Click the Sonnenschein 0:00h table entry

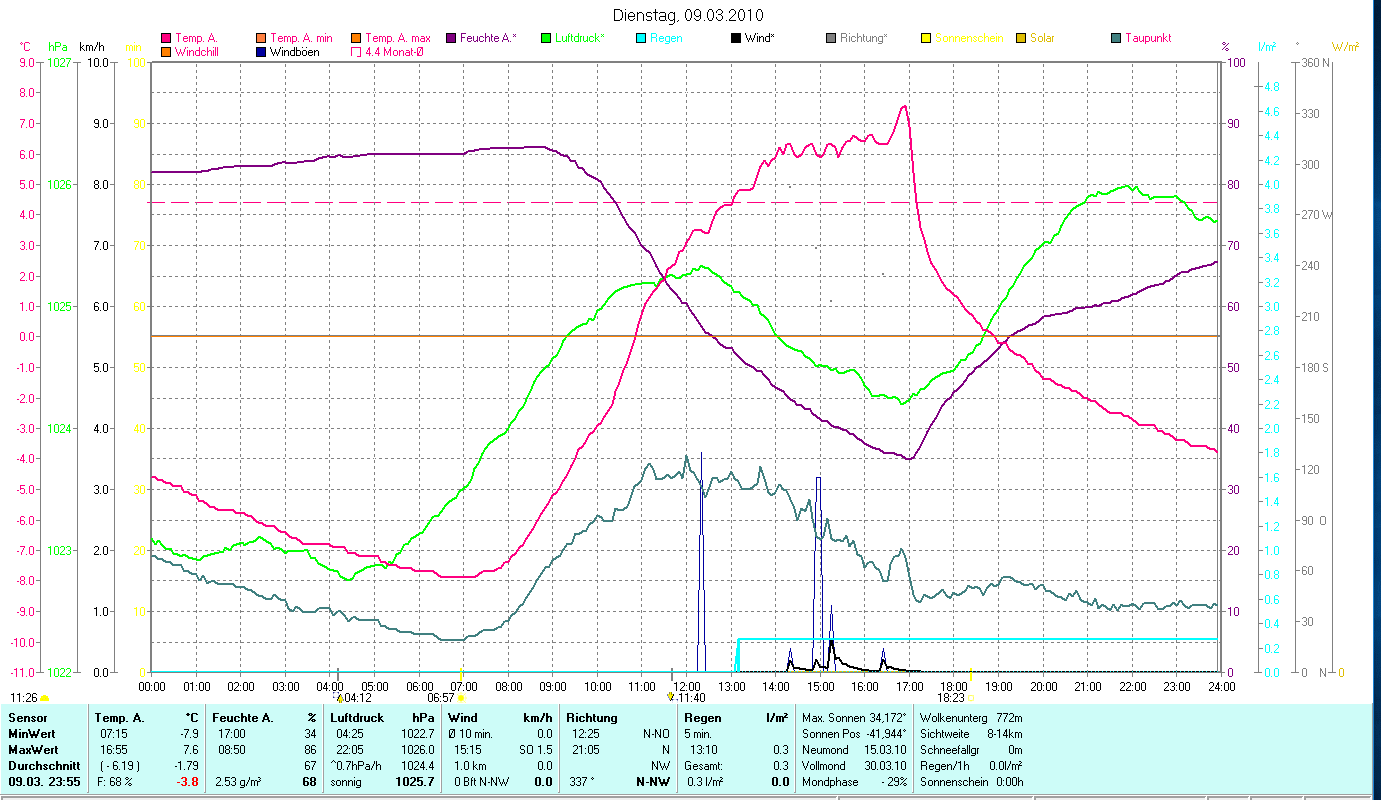(x=970, y=782)
